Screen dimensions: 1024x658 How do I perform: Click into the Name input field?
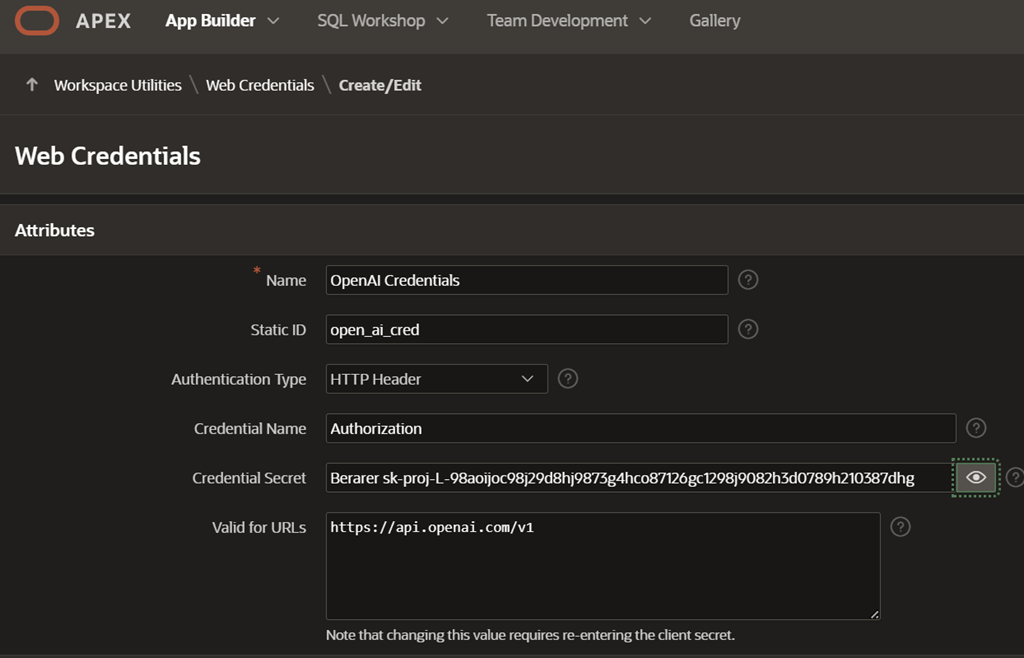point(527,280)
